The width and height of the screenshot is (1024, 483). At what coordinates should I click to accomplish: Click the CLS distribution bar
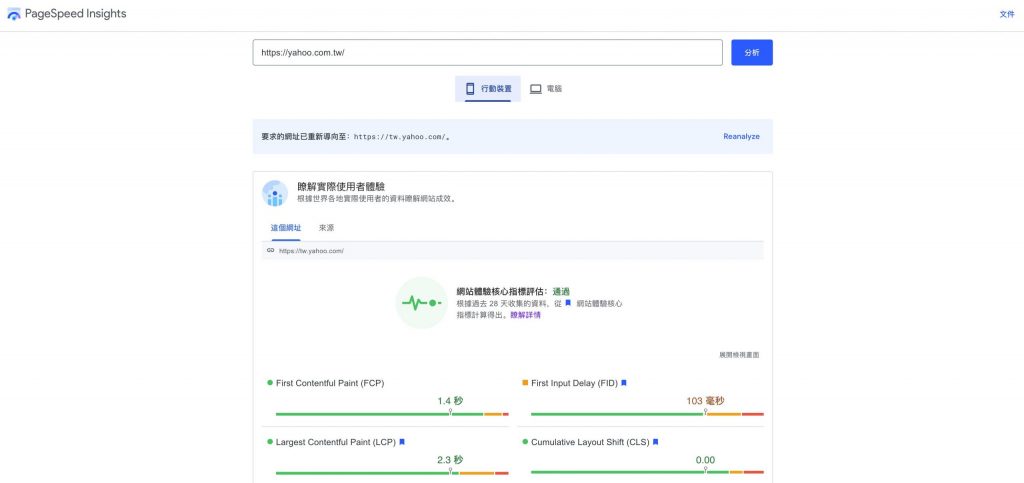tap(647, 473)
